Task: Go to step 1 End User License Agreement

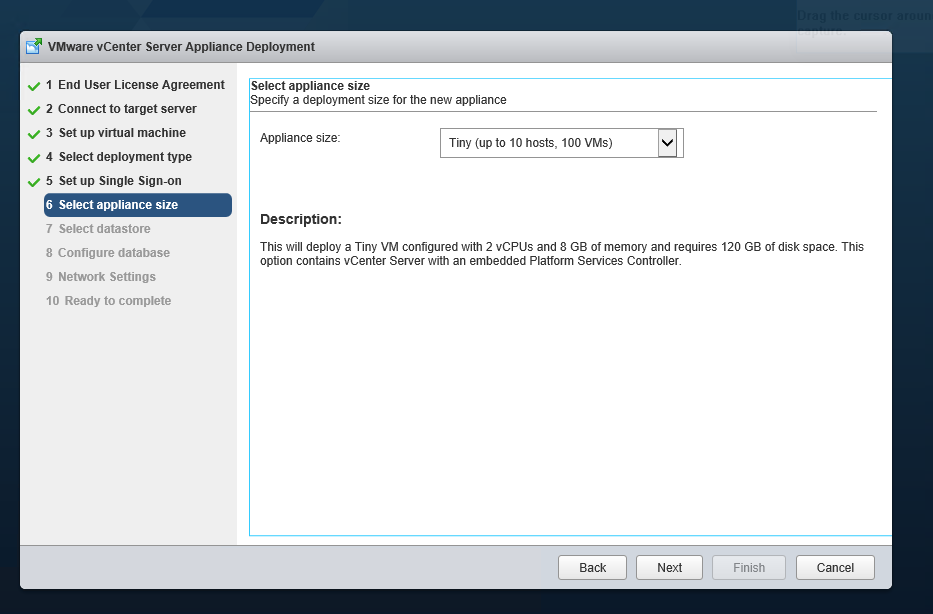Action: (x=135, y=85)
